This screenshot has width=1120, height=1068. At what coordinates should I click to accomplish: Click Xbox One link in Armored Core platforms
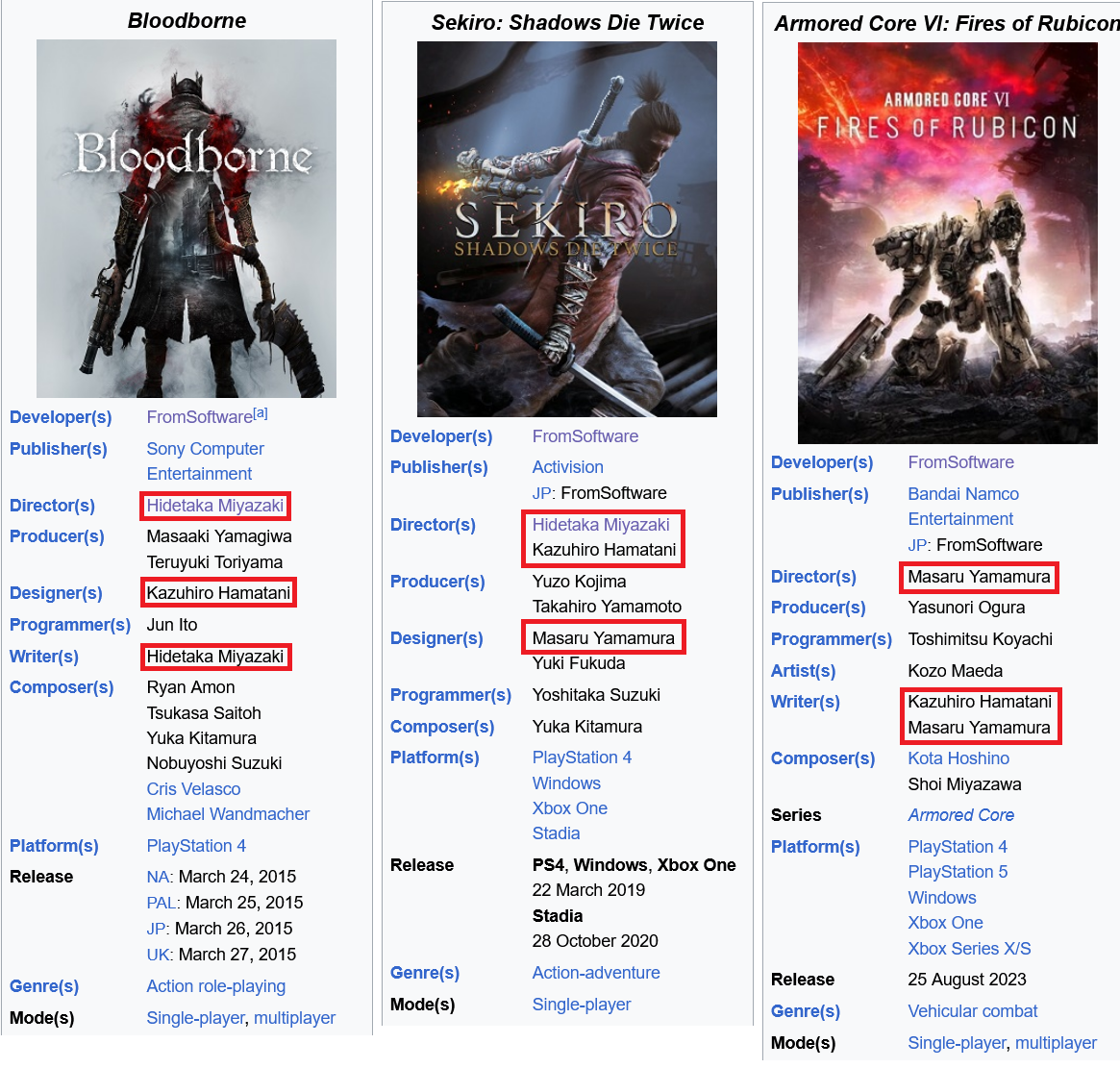(946, 923)
